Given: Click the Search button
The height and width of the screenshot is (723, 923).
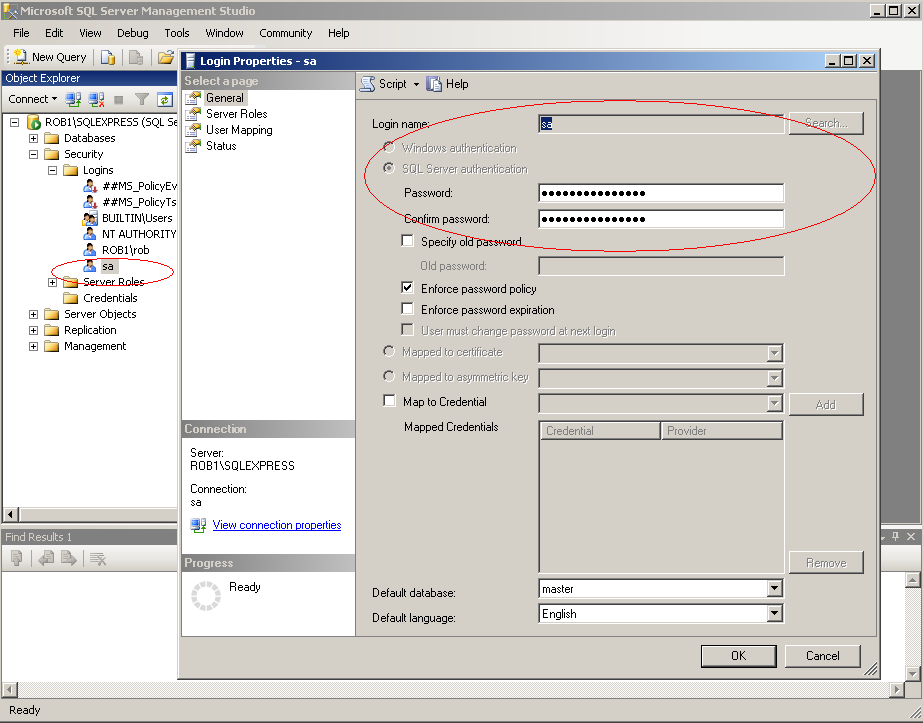Looking at the screenshot, I should (826, 123).
